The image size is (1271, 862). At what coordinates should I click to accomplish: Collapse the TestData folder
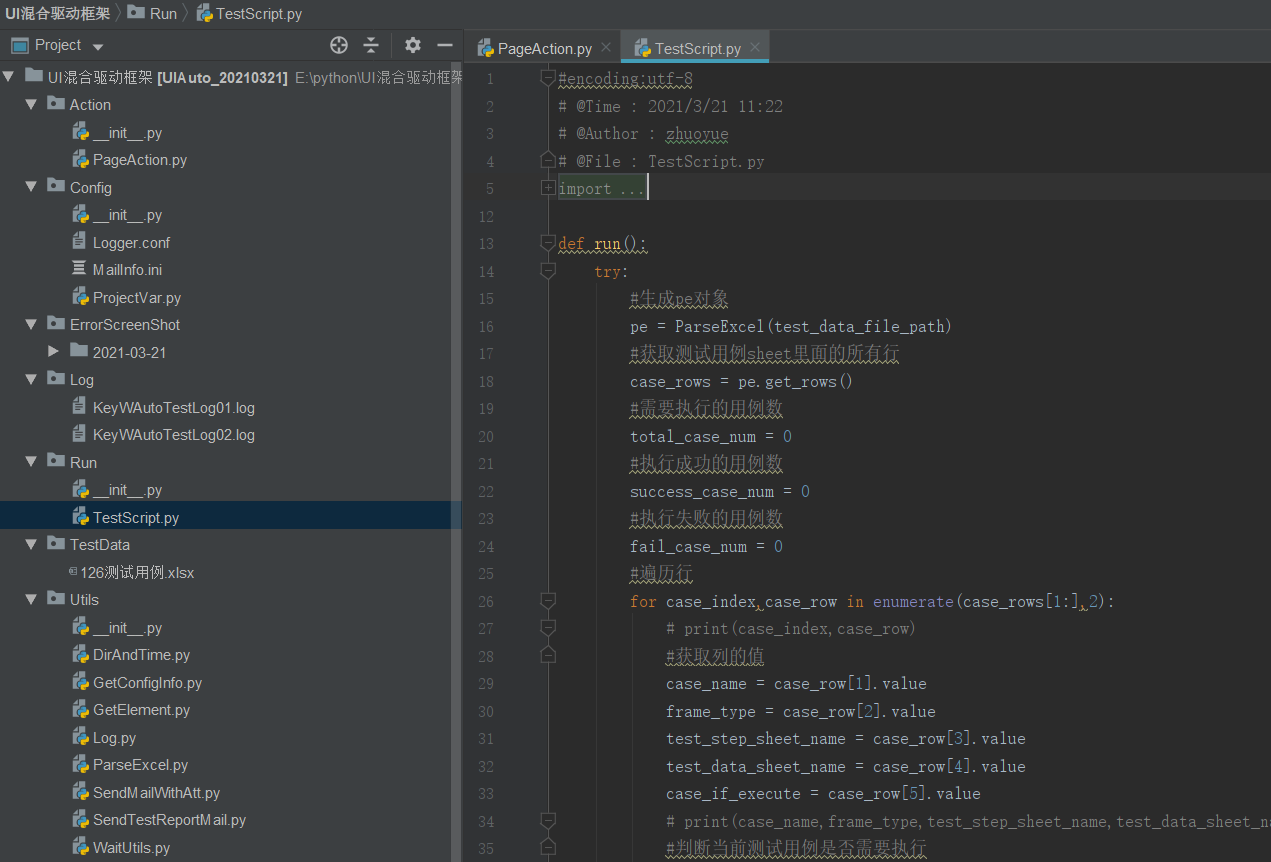(x=32, y=544)
